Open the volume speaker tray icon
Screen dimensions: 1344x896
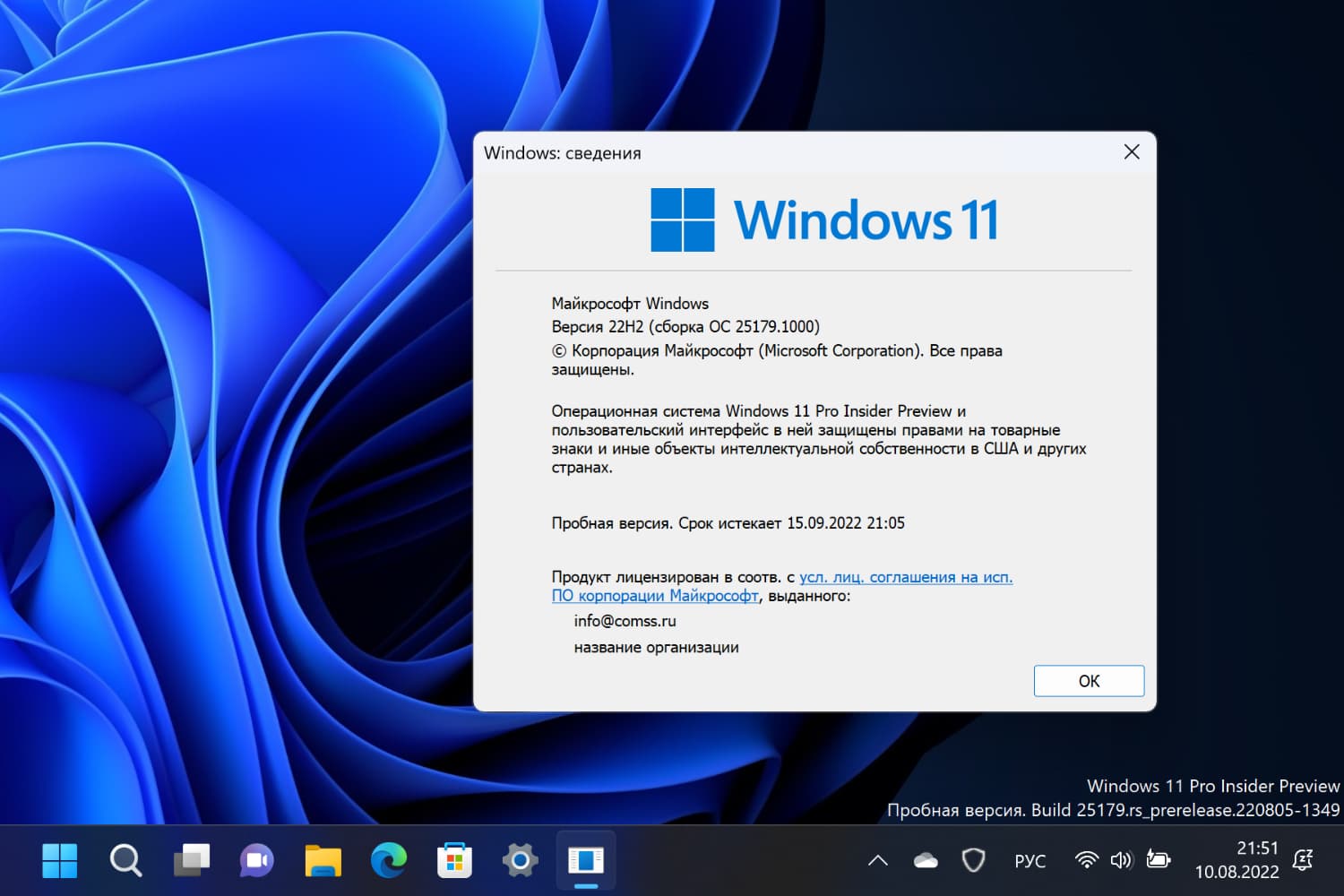tap(1121, 861)
